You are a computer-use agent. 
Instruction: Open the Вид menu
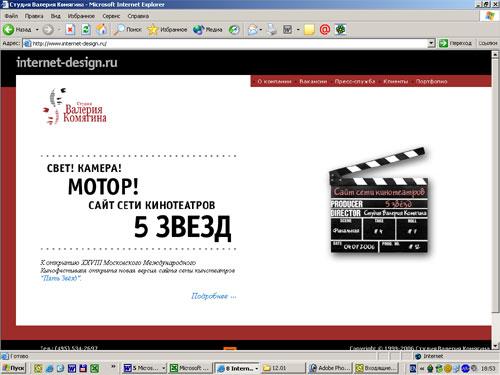coord(55,16)
